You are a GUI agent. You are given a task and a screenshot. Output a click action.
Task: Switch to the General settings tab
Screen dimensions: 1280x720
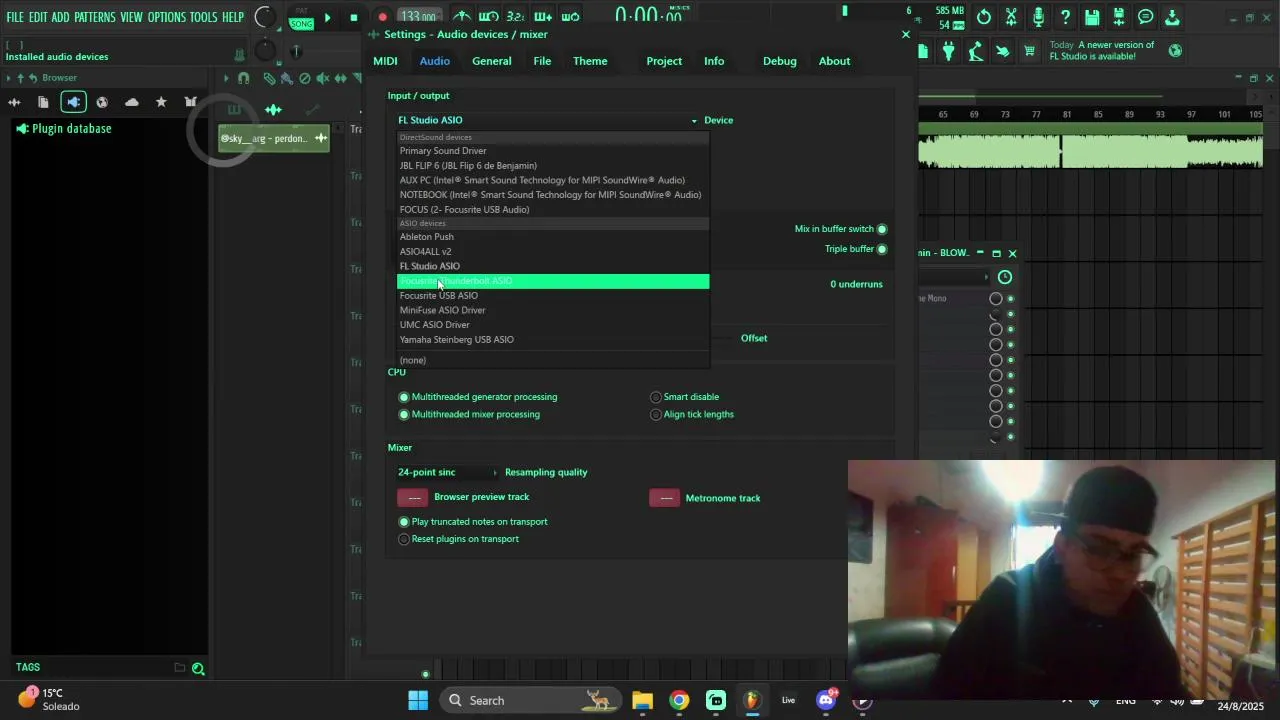point(491,61)
